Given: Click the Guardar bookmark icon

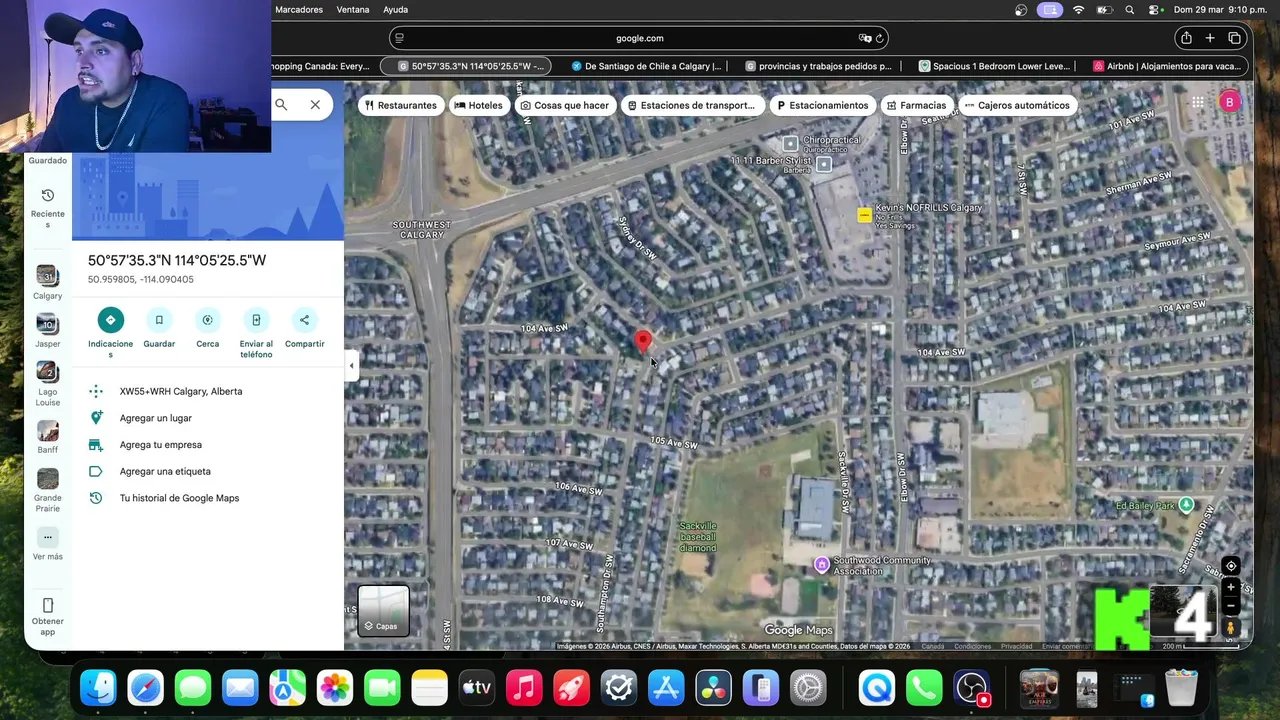Looking at the screenshot, I should click(x=159, y=320).
